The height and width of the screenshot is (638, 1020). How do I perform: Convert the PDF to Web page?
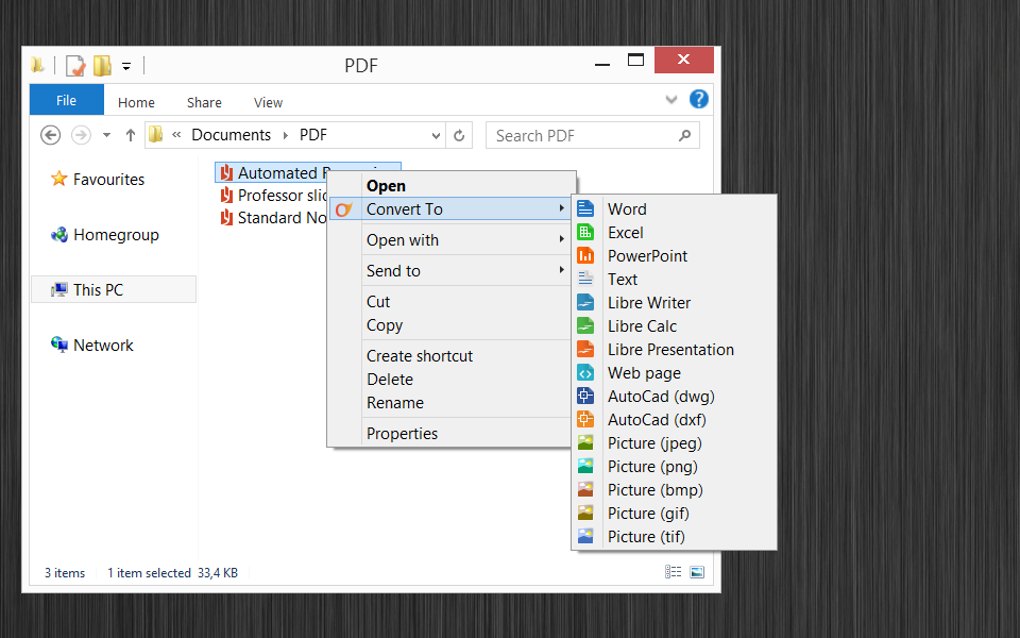(x=643, y=372)
